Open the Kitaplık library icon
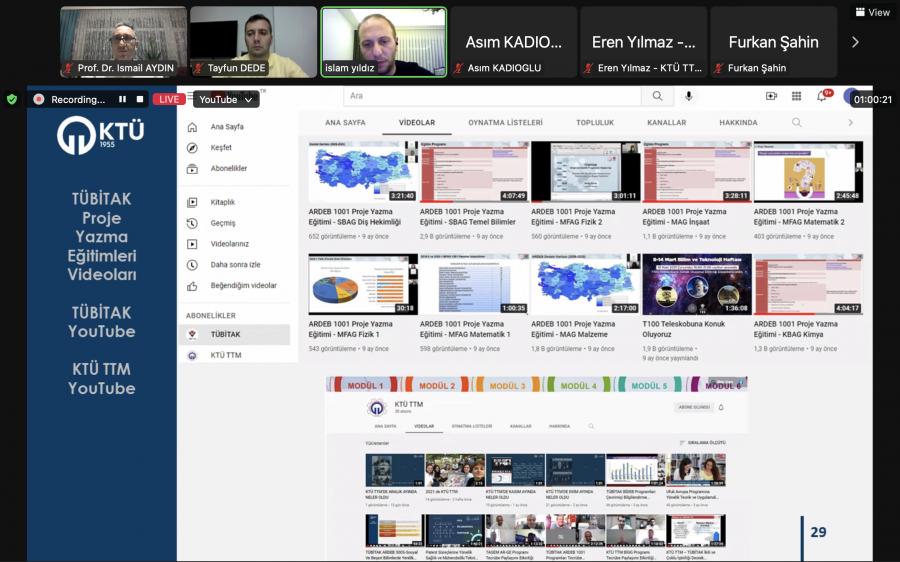900x562 pixels. click(192, 202)
